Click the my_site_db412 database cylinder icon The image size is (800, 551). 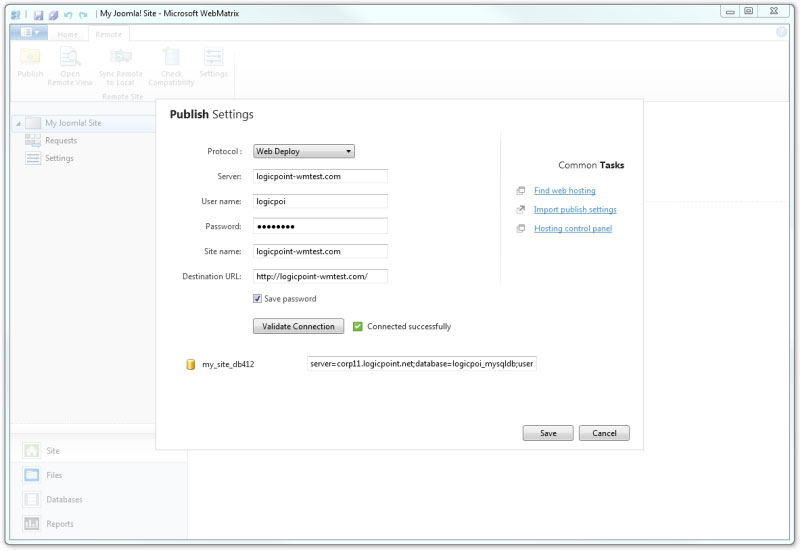pos(190,364)
